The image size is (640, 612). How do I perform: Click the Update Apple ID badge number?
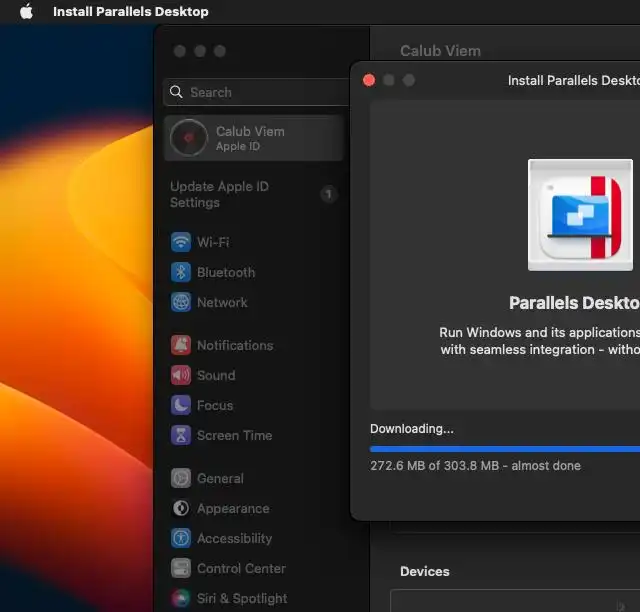click(x=329, y=194)
